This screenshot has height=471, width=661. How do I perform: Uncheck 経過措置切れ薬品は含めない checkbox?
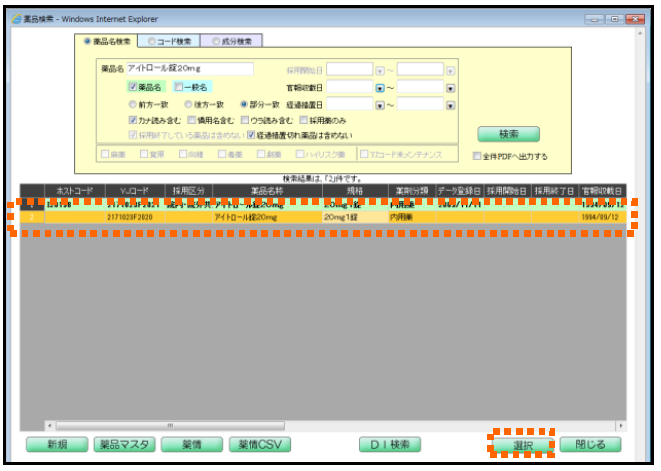252,134
